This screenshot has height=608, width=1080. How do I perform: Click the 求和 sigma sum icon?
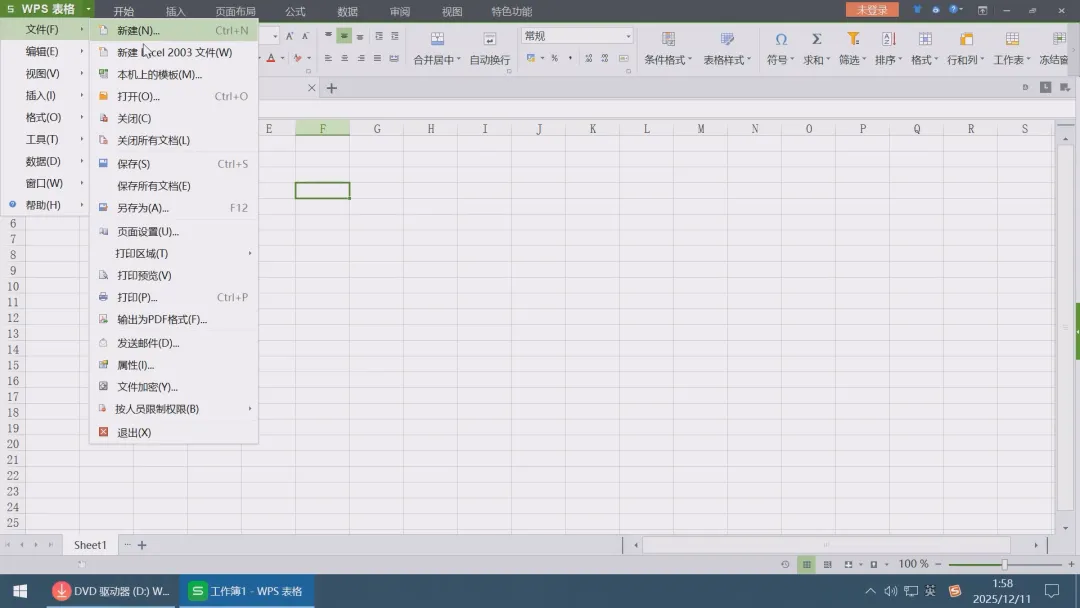click(816, 39)
